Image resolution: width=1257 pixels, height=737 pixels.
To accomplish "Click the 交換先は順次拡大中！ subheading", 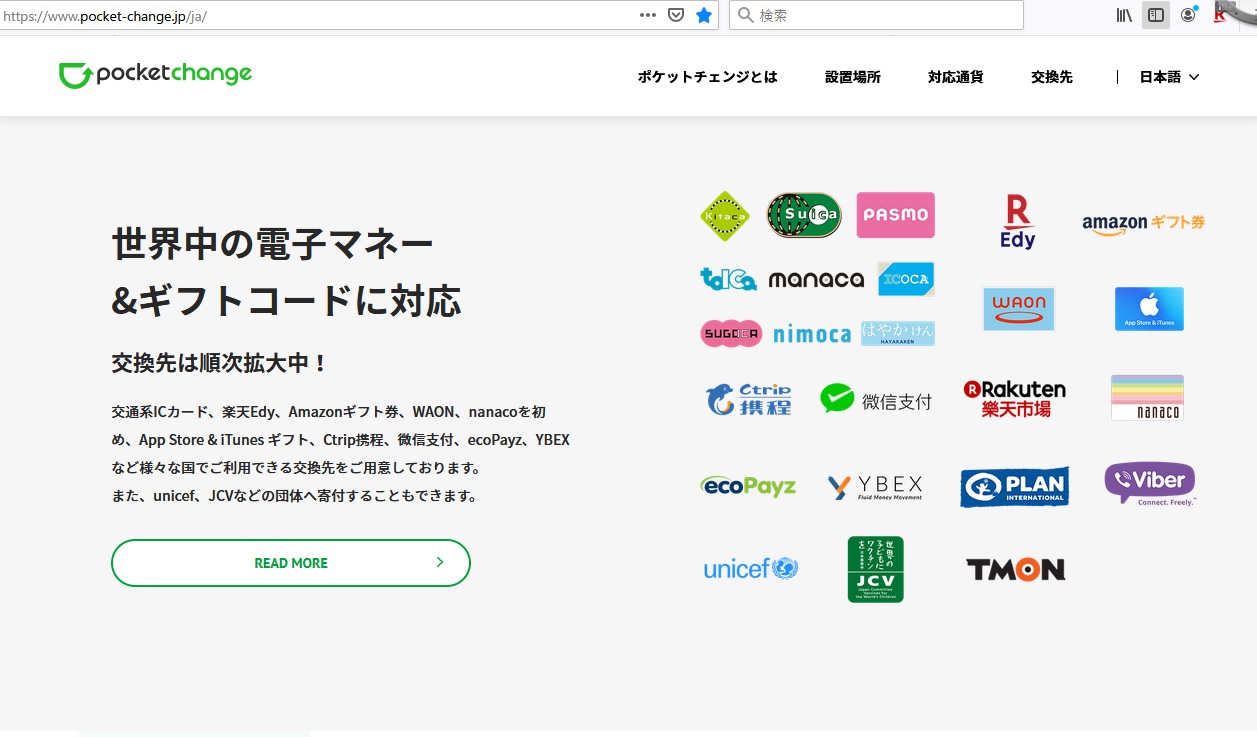I will coord(220,363).
